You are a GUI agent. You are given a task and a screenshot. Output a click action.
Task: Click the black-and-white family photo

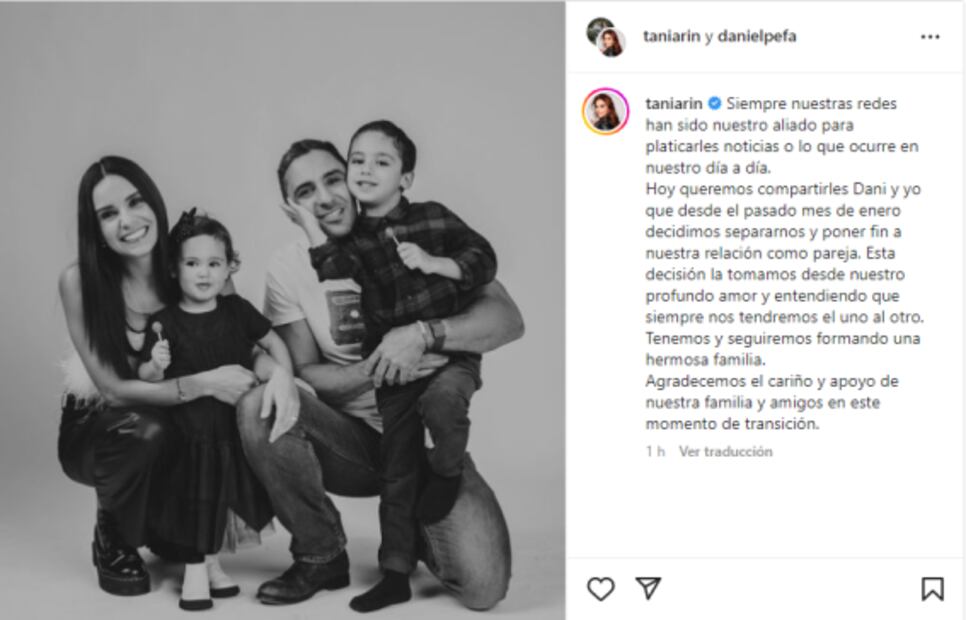(x=283, y=310)
